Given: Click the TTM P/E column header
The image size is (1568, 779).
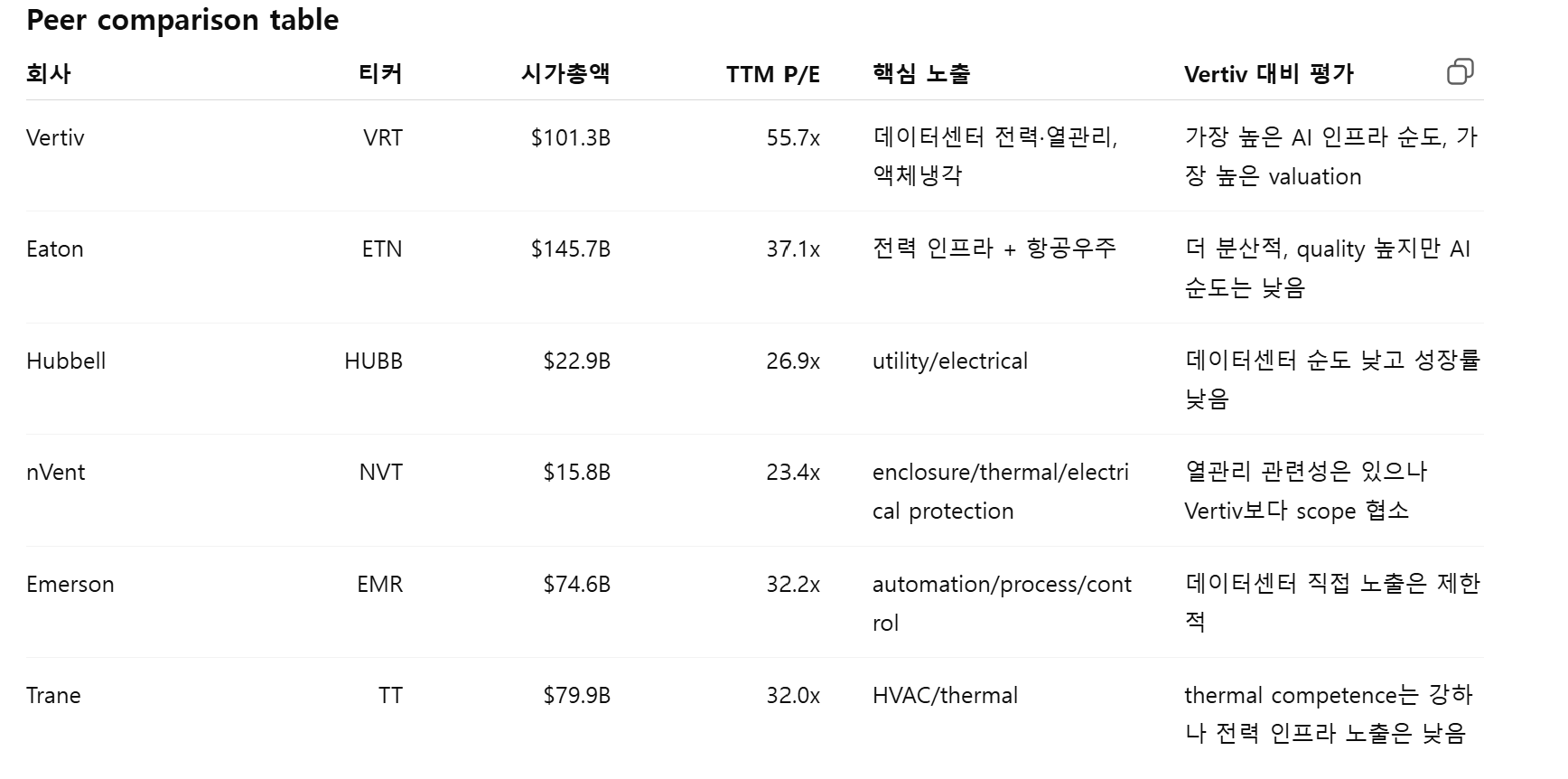Looking at the screenshot, I should 772,74.
